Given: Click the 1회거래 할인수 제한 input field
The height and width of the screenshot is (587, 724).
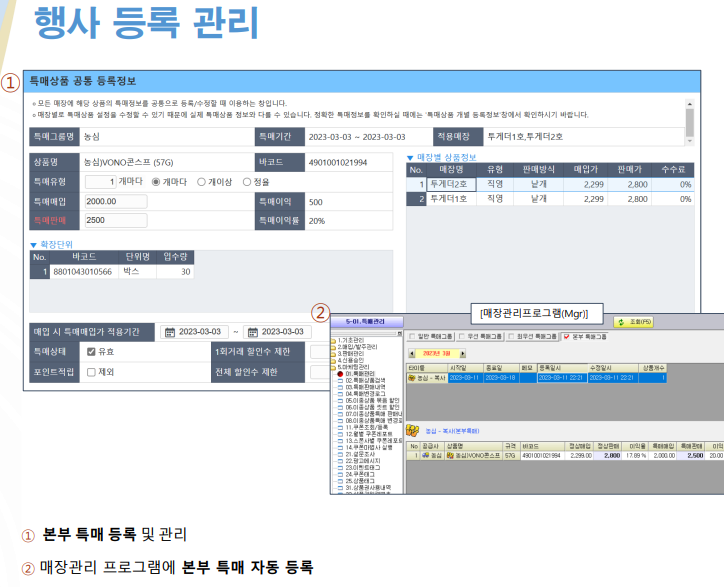Looking at the screenshot, I should coord(320,352).
